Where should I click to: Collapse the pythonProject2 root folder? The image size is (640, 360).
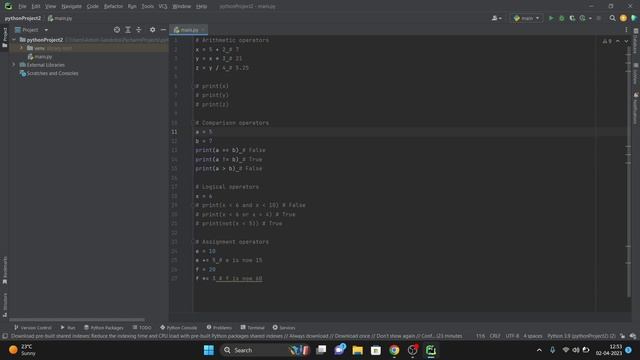[14, 40]
